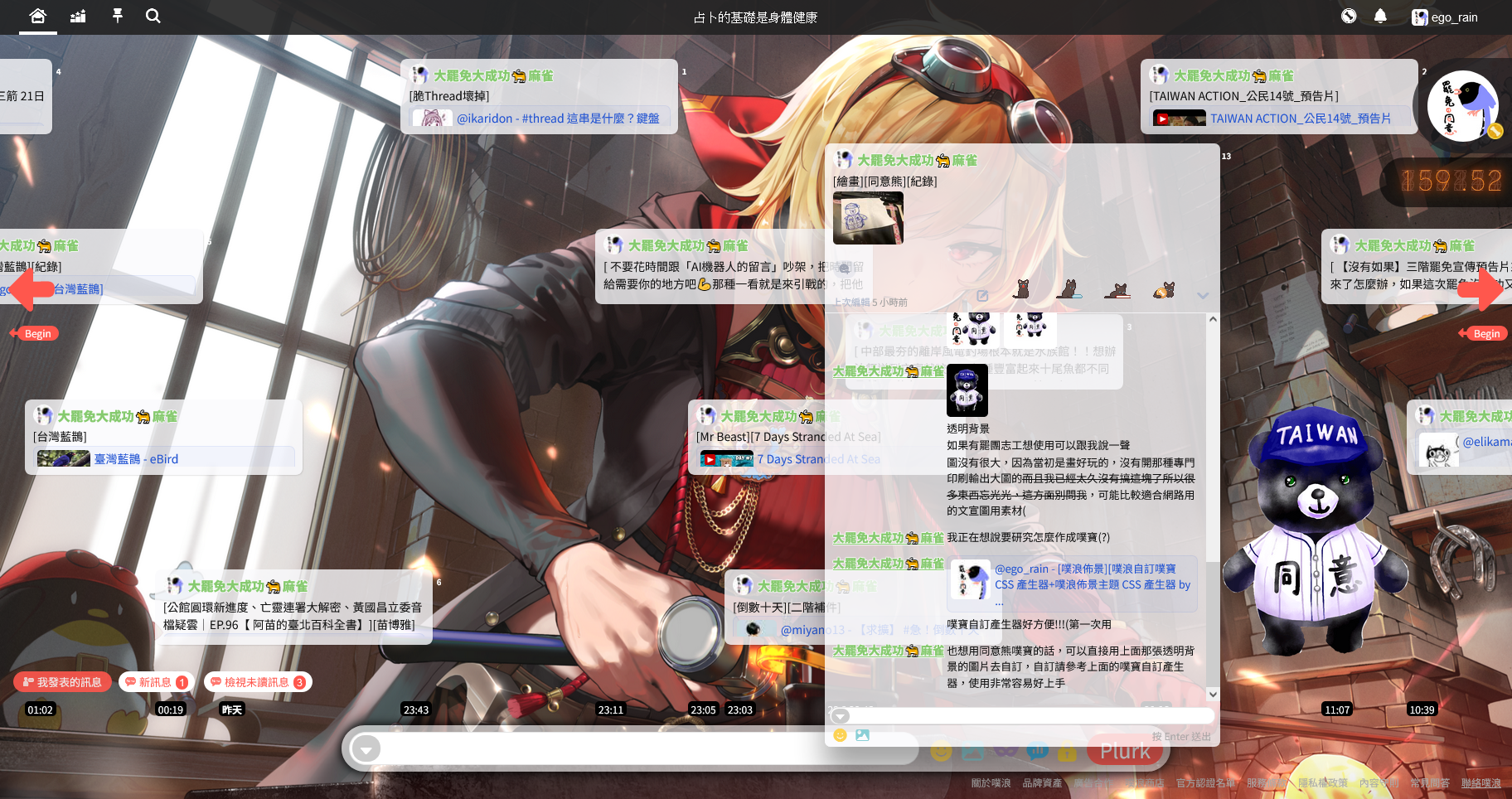Image resolution: width=1512 pixels, height=799 pixels.
Task: Open the ego_rain account menu
Action: coord(1445,17)
